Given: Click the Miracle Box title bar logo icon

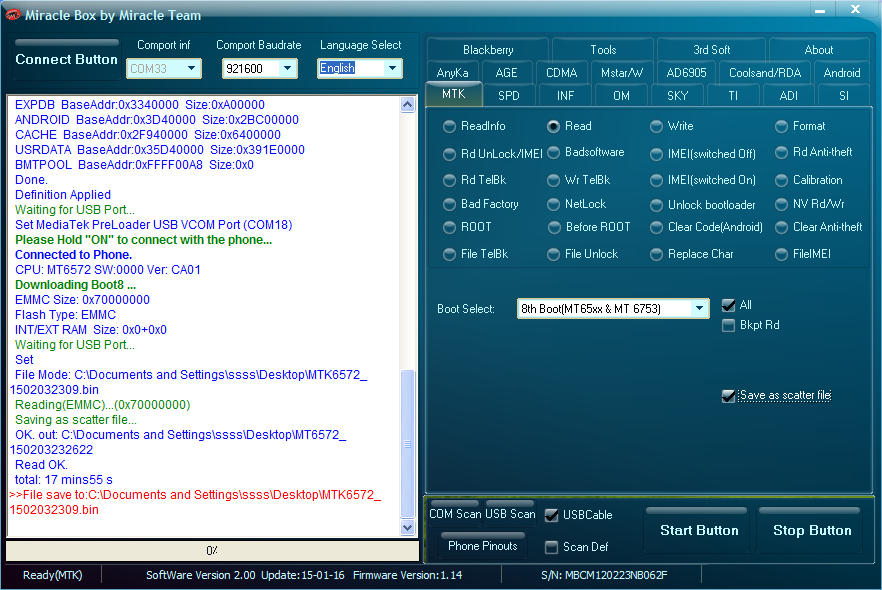Looking at the screenshot, I should (12, 15).
